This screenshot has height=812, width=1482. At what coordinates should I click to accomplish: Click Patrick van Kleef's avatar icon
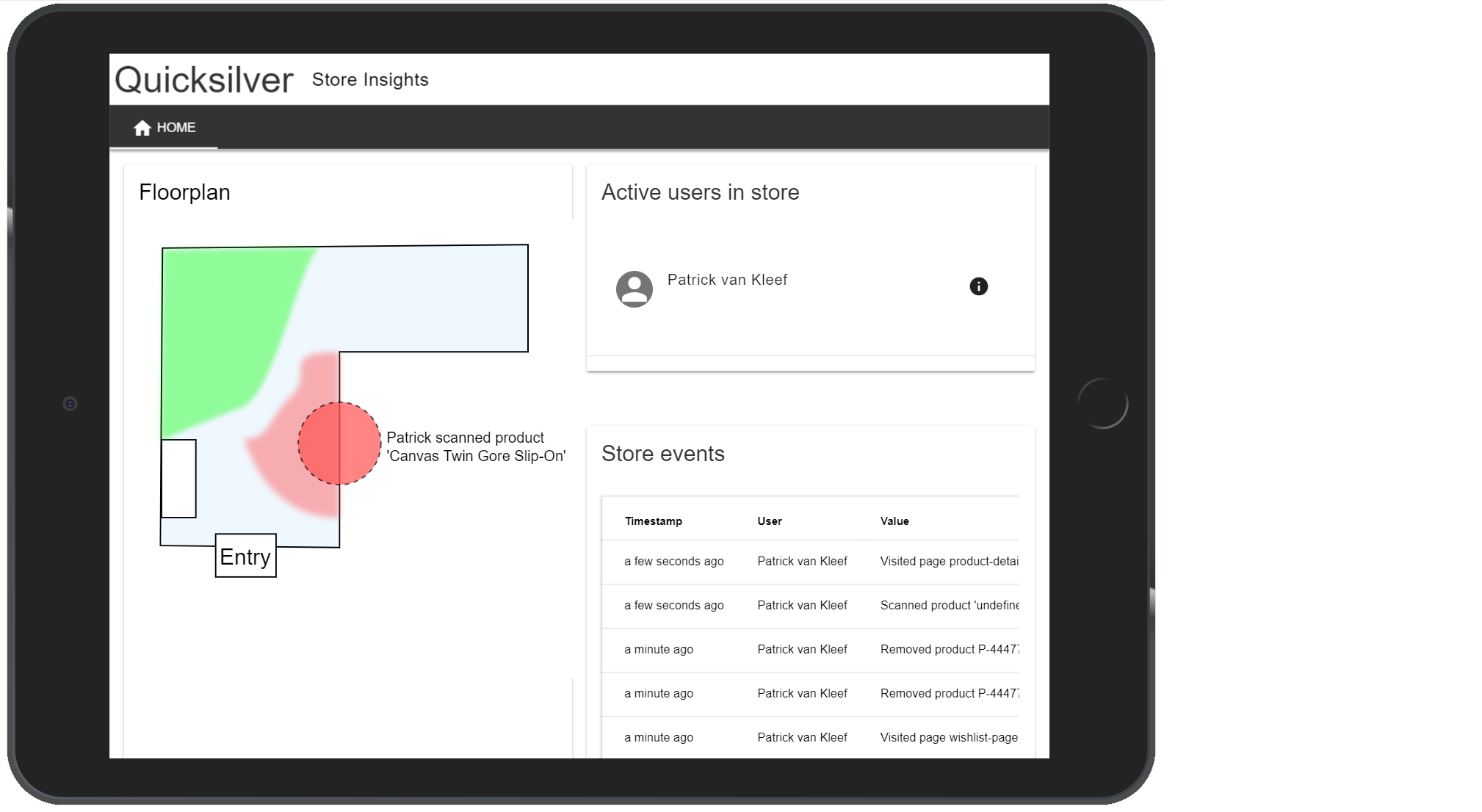click(x=635, y=289)
